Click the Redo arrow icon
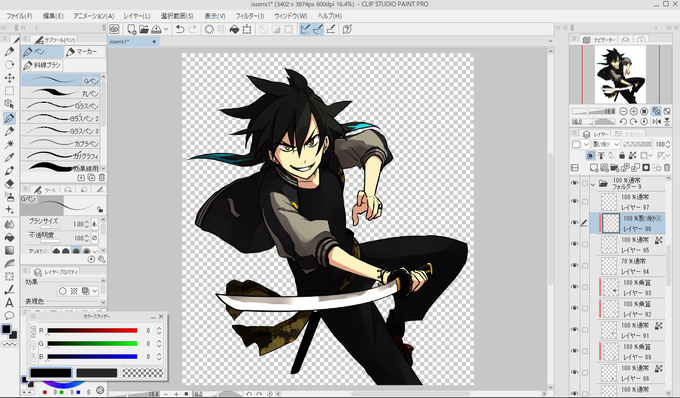 click(x=193, y=29)
